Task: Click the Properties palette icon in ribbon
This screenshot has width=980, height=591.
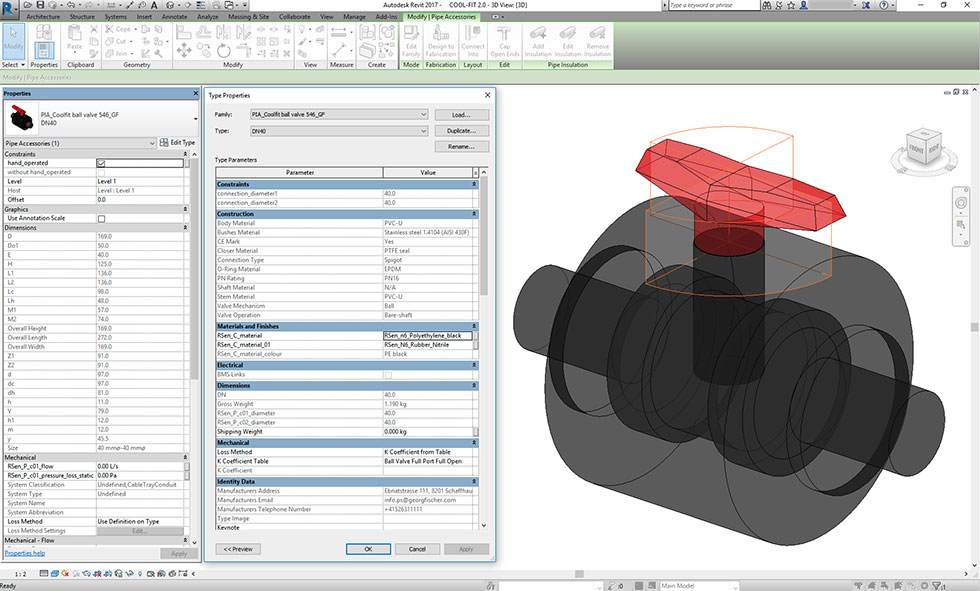Action: click(x=44, y=50)
